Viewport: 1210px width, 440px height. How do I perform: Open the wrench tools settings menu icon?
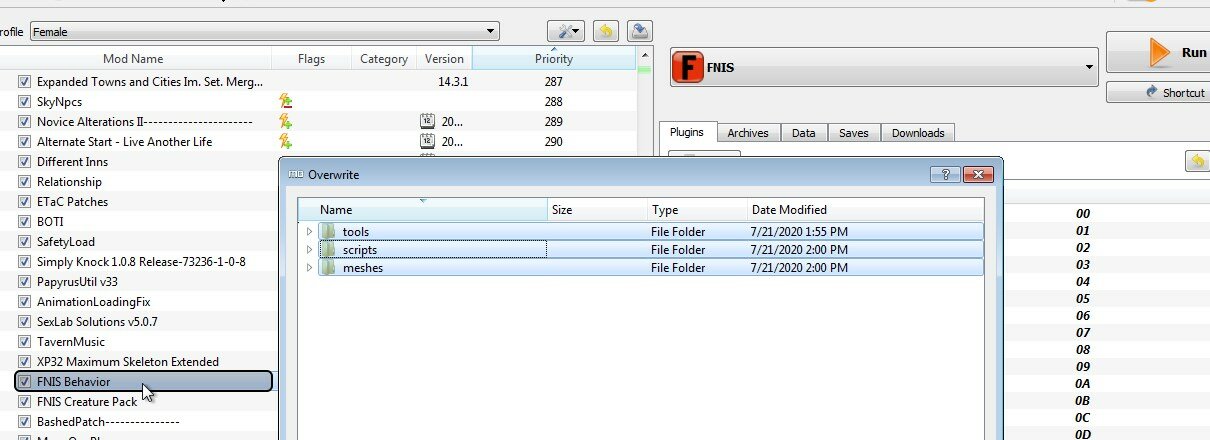tap(565, 31)
